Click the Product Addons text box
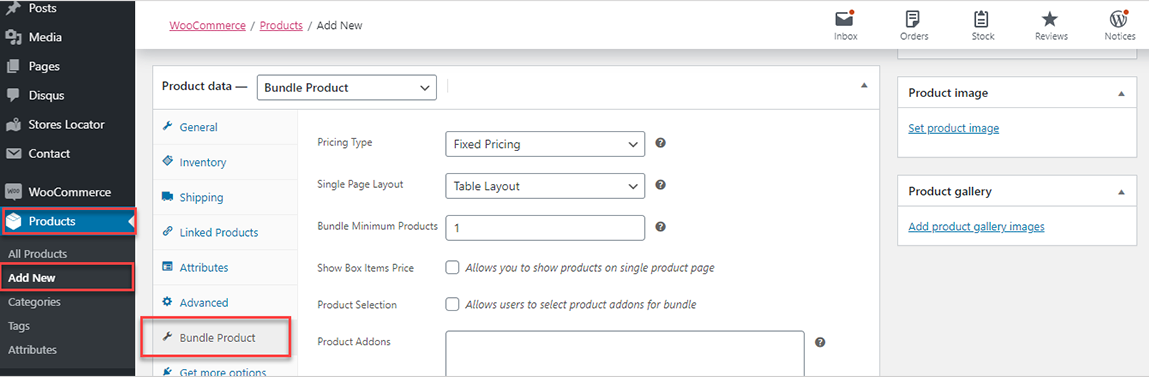The height and width of the screenshot is (377, 1149). [625, 354]
